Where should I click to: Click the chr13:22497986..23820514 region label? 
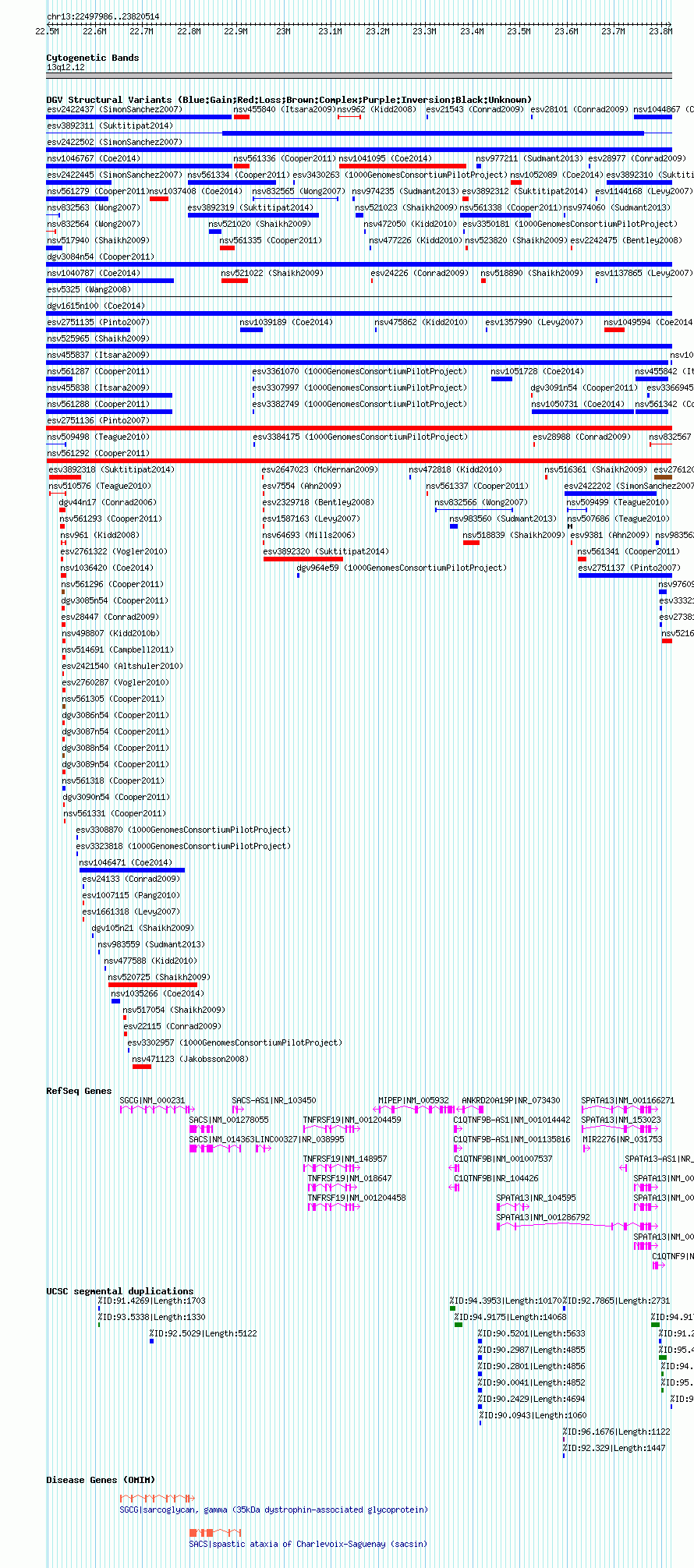[x=103, y=16]
